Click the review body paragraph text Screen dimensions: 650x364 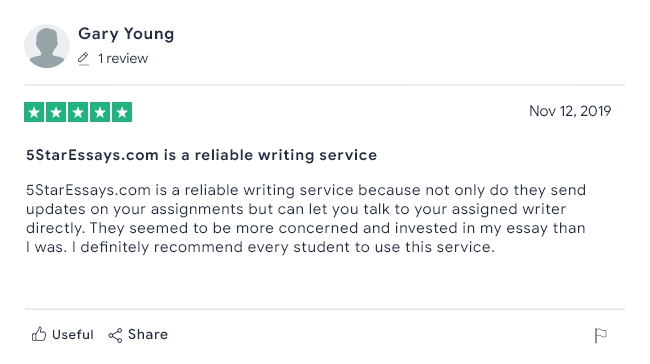click(x=306, y=218)
